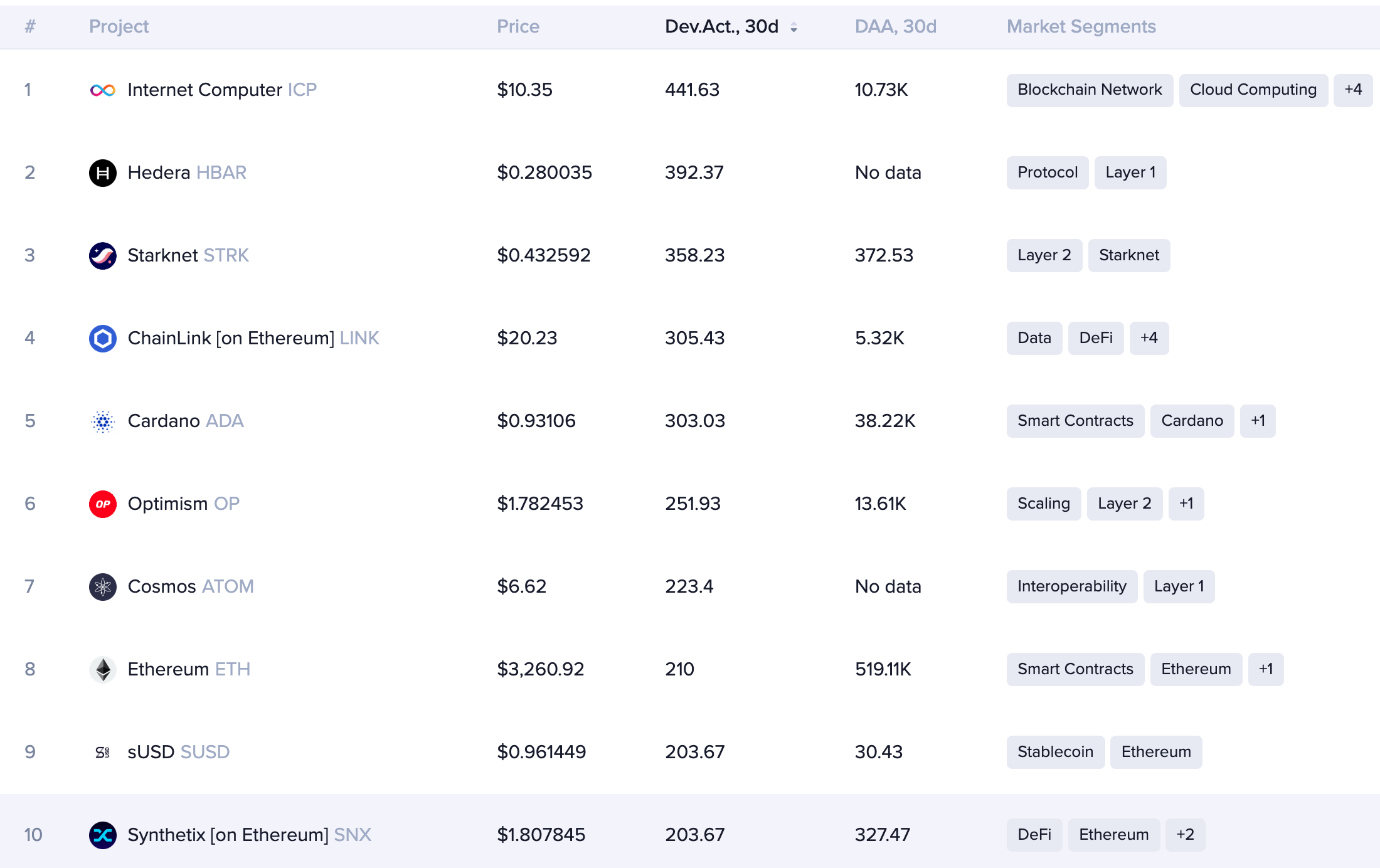This screenshot has width=1380, height=868.
Task: Expand the +4 tags for ChainLink
Action: [1149, 339]
